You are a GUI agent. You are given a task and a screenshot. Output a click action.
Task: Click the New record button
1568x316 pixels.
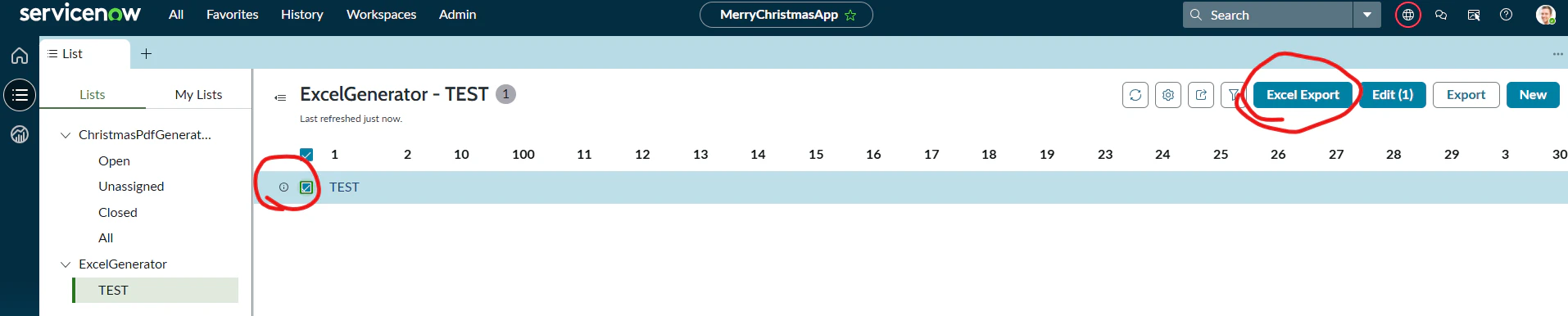[1533, 95]
